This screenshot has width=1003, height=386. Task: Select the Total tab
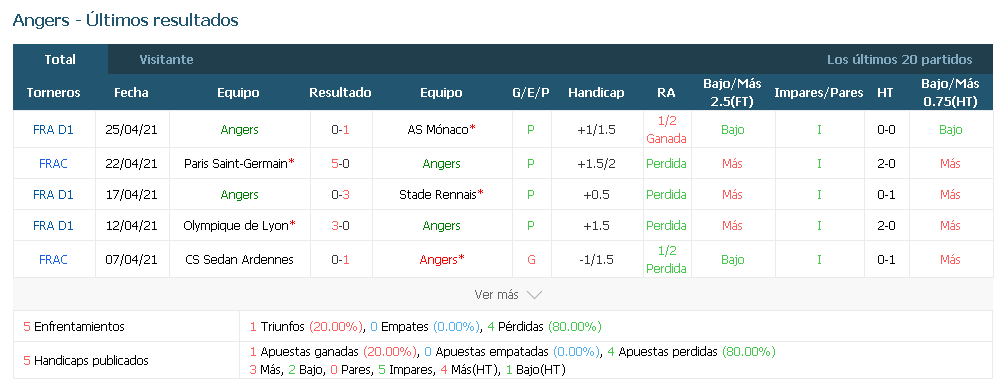60,60
